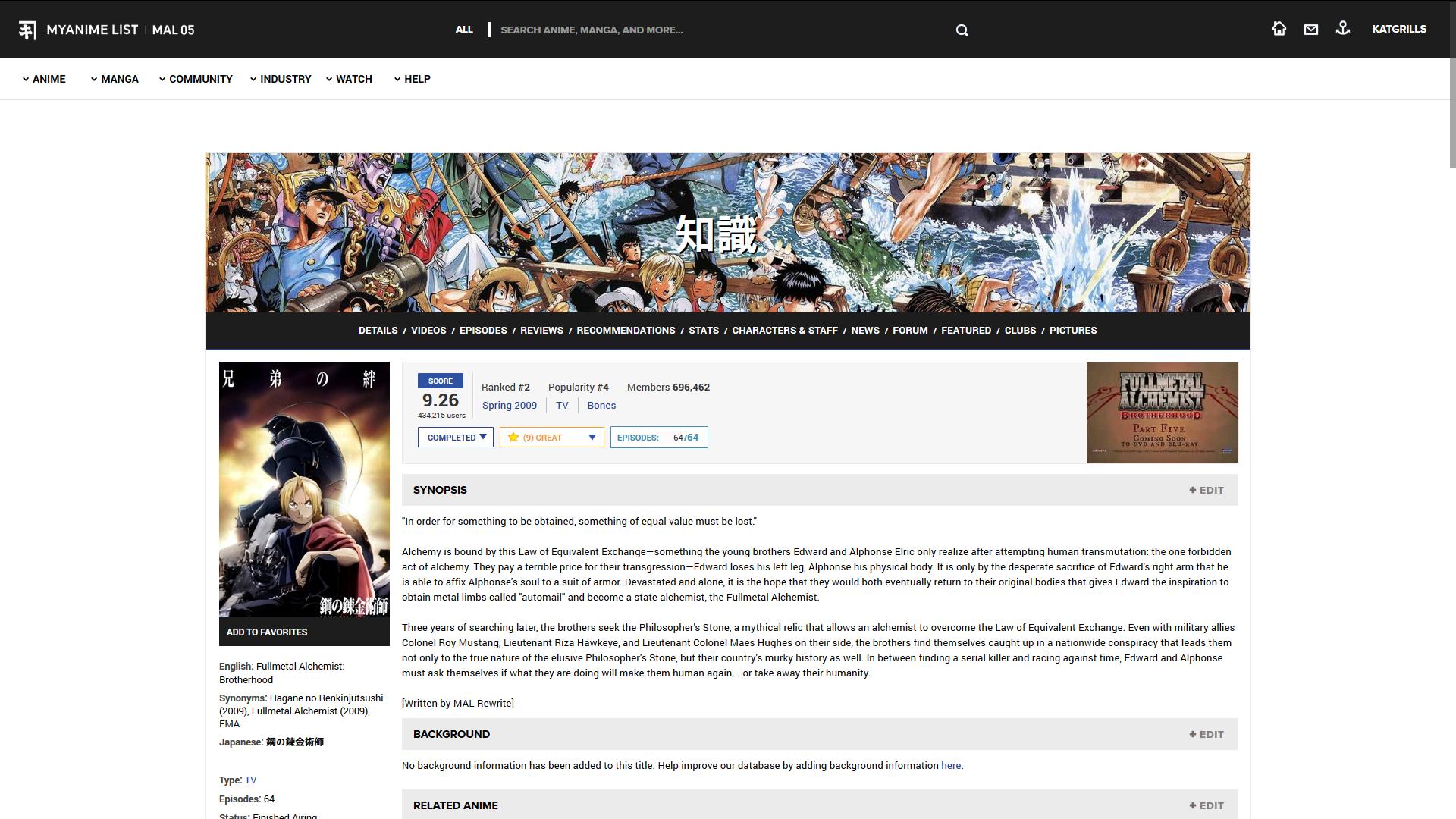Screen dimensions: 1456x819
Task: Click the star icon in score selector
Action: click(x=513, y=438)
